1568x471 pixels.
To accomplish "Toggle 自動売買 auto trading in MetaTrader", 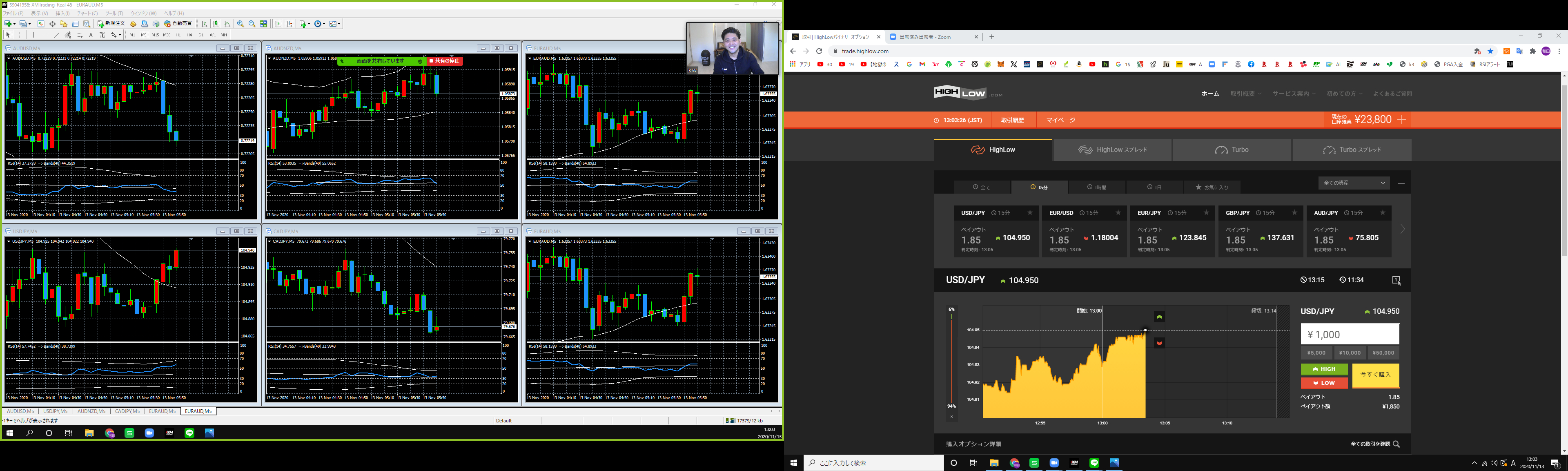I will tap(178, 24).
